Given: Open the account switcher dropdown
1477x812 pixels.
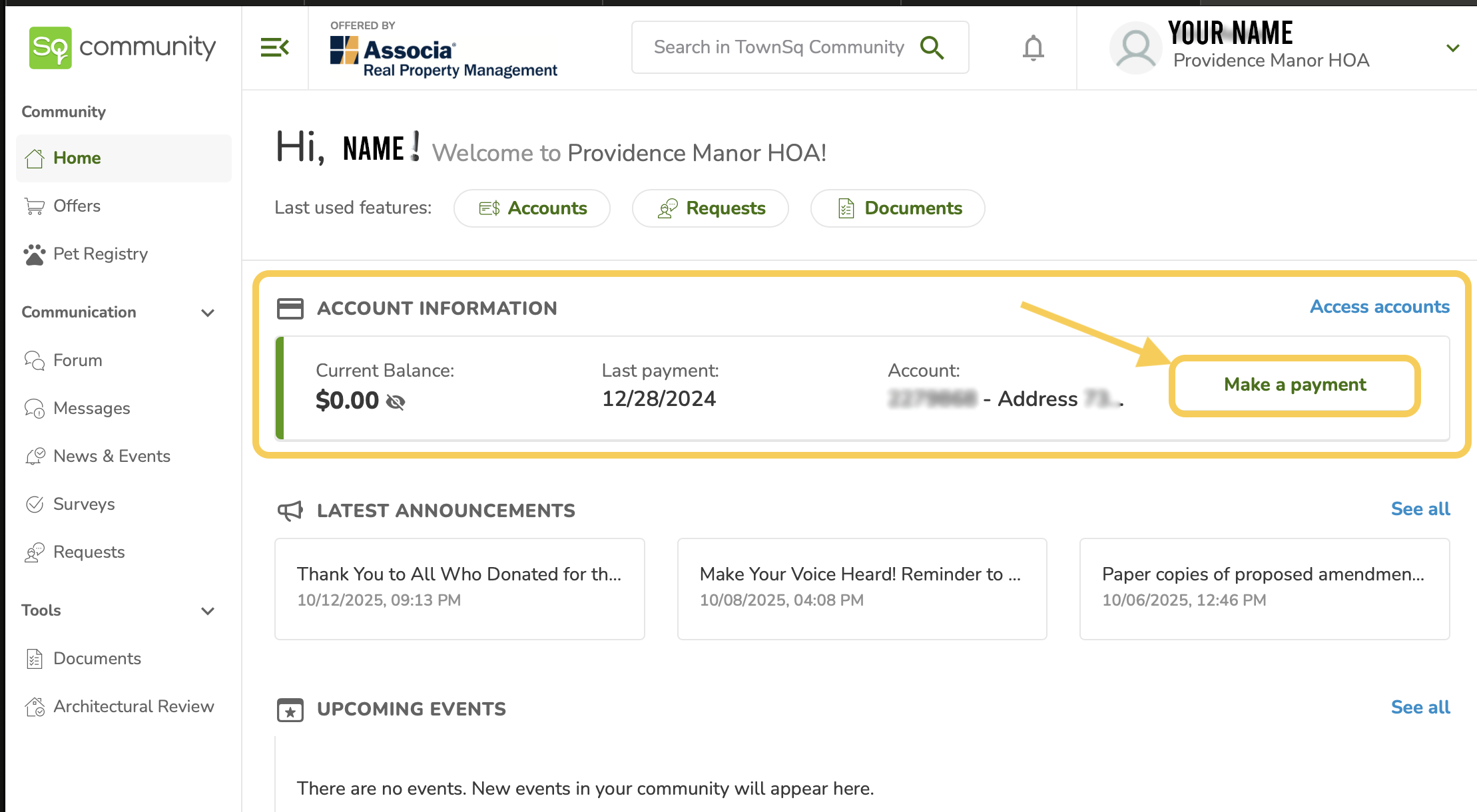Looking at the screenshot, I should pos(1452,47).
